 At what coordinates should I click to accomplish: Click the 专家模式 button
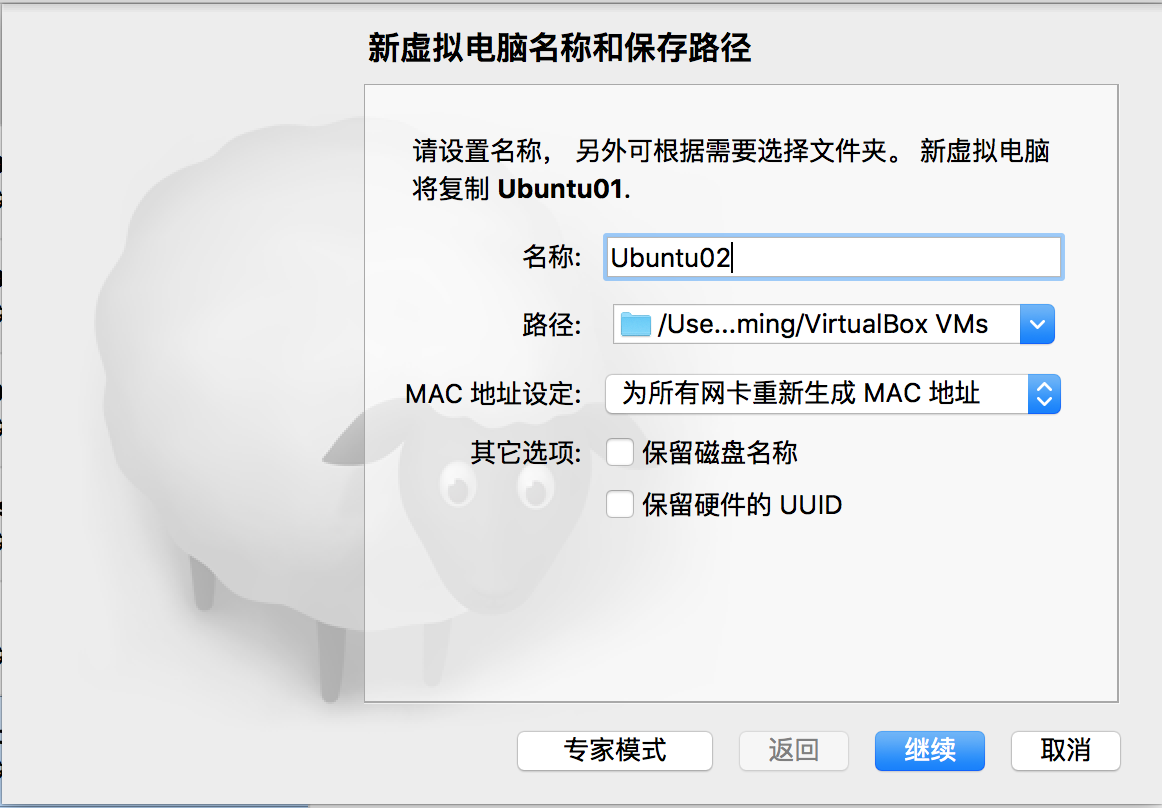615,750
